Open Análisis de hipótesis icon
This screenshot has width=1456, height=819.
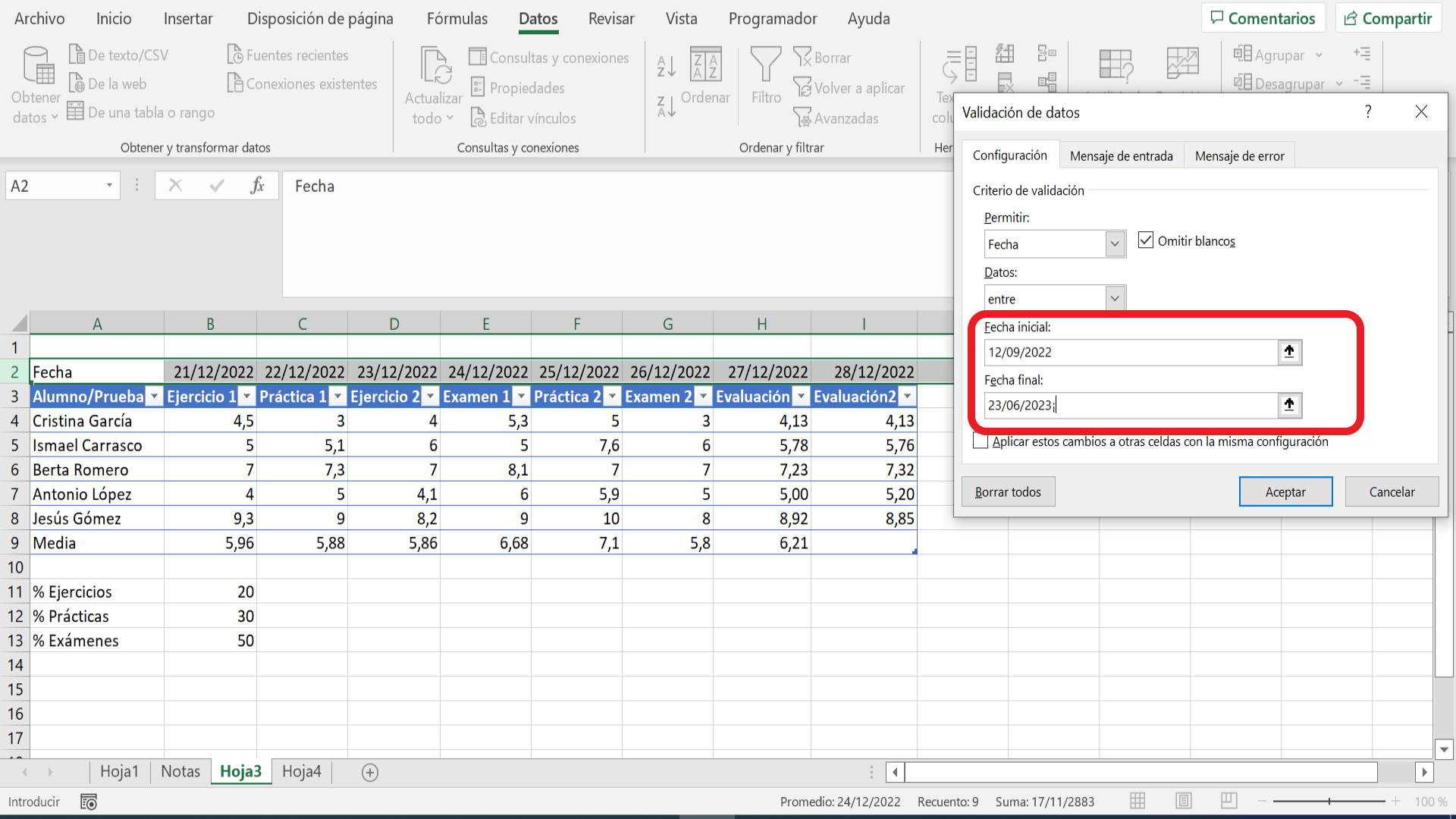pos(1116,65)
